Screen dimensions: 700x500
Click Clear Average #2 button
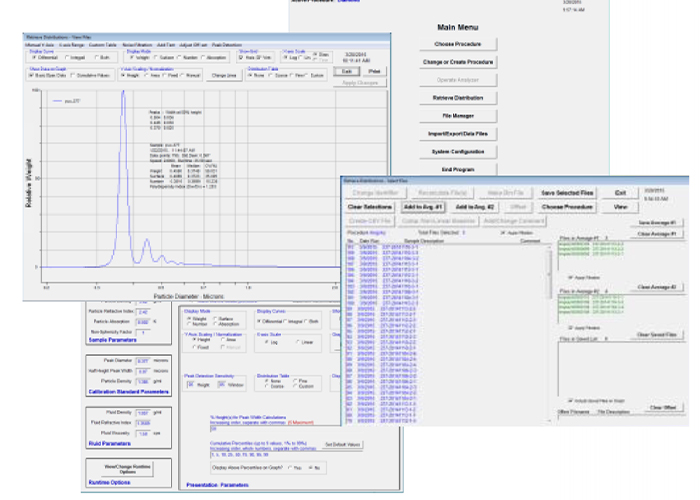657,287
